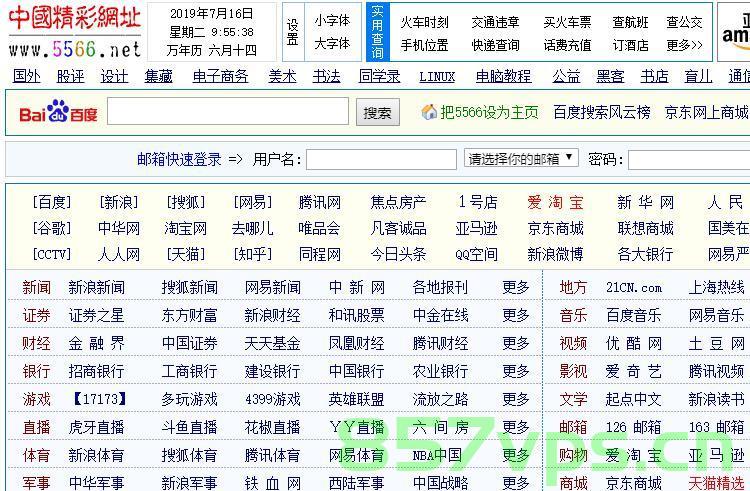Click the 中國精彩網址 5566.net site logo
Screen dimensions: 750x491
(74, 32)
